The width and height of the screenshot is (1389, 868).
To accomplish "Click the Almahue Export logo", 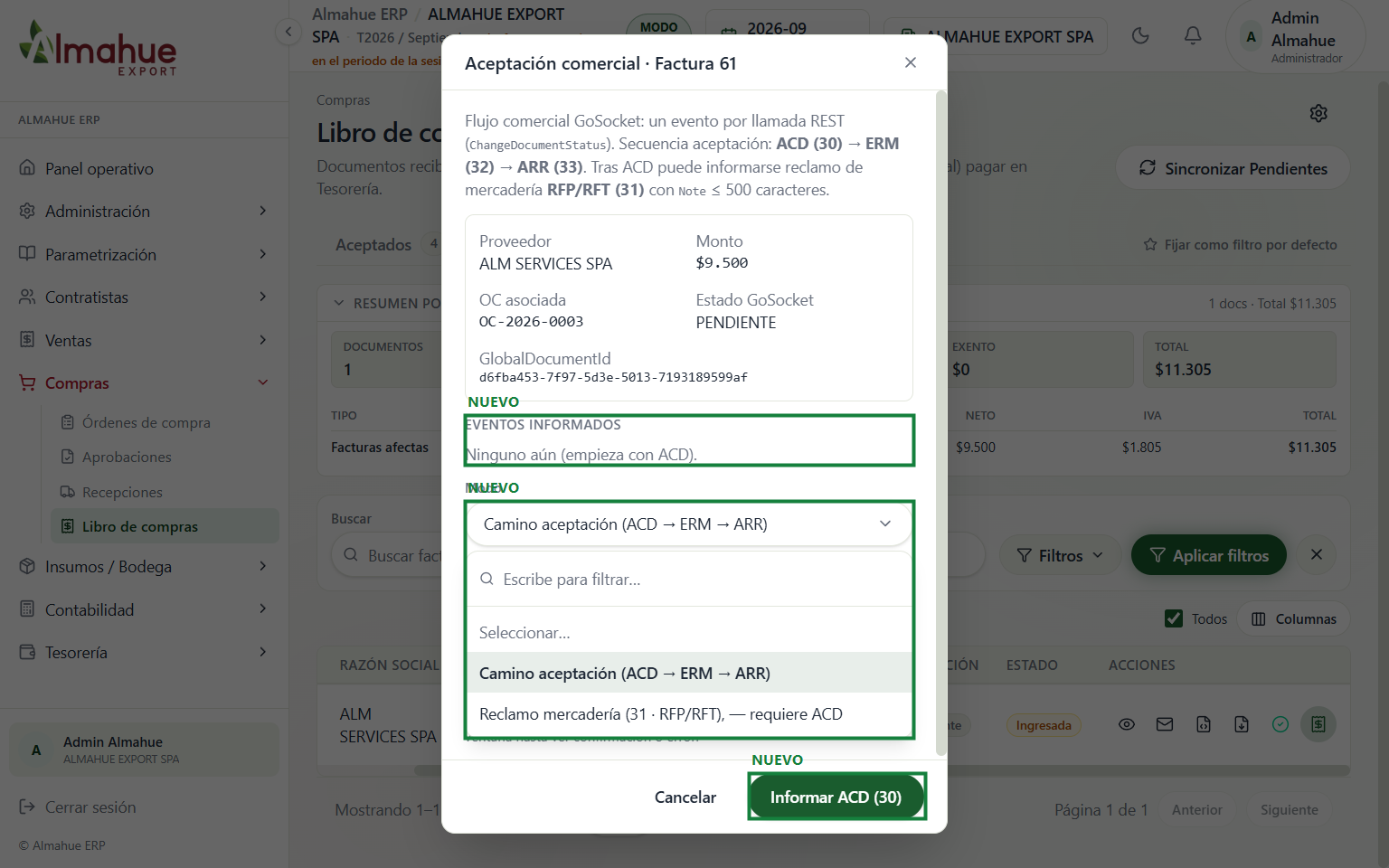I will [x=98, y=47].
